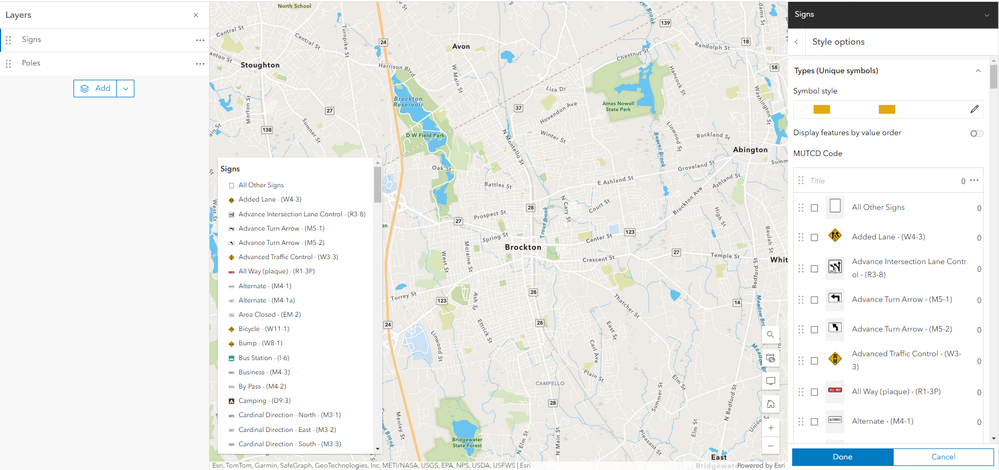Edit the All Other Signs symbol
Image resolution: width=999 pixels, height=470 pixels.
[x=835, y=206]
